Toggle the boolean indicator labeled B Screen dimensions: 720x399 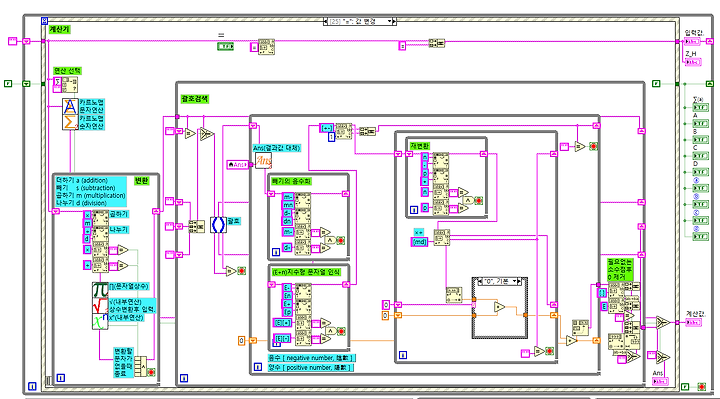tap(701, 140)
